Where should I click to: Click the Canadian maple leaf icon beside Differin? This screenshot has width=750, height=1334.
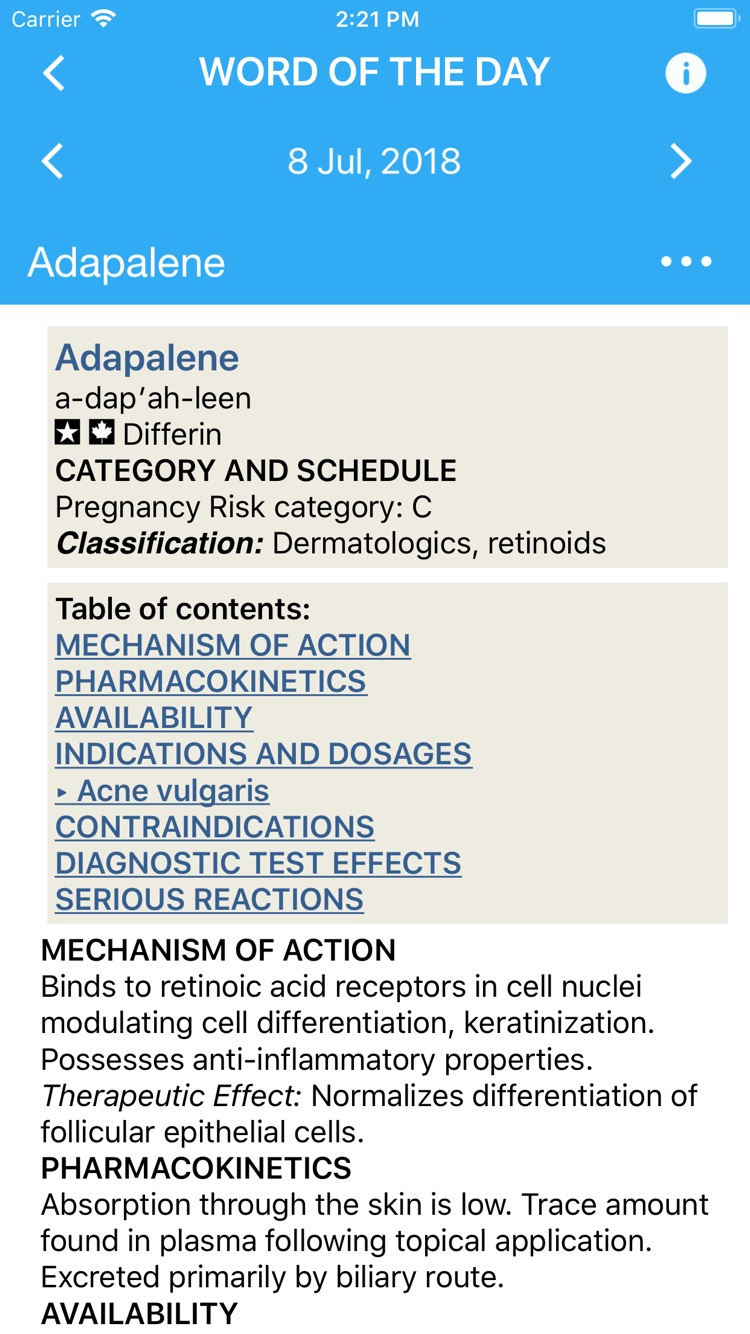tap(102, 433)
